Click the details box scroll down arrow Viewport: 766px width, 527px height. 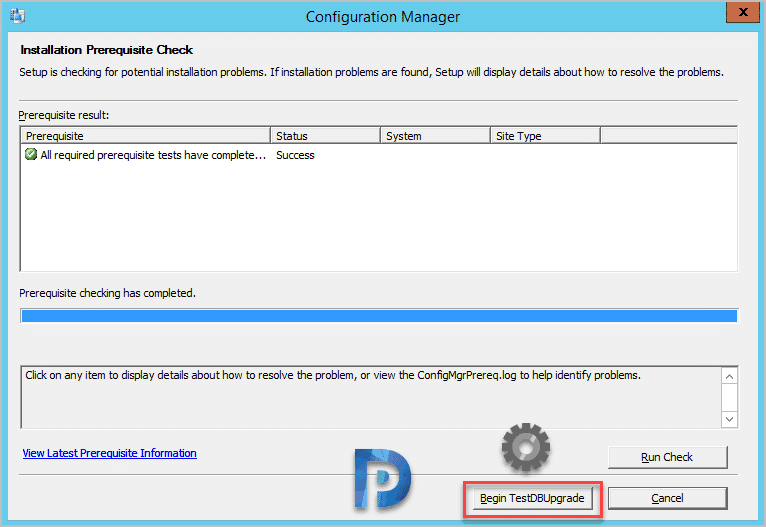[x=729, y=419]
